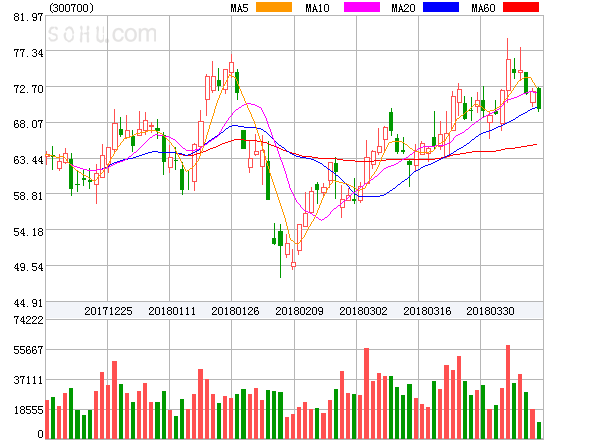Select the stock code (300700) label
Screen dimensions: 600x440
[x=72, y=8]
